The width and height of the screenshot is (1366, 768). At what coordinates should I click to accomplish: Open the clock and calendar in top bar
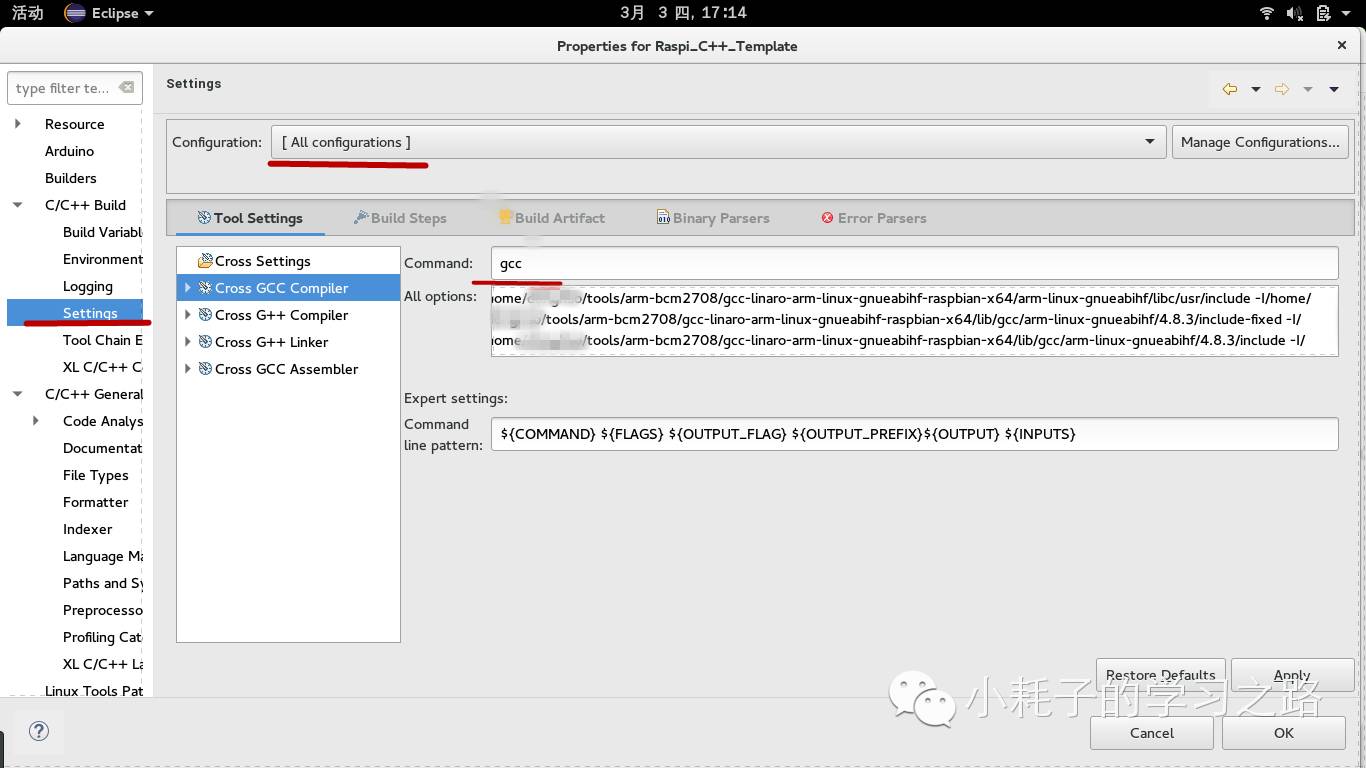[683, 13]
